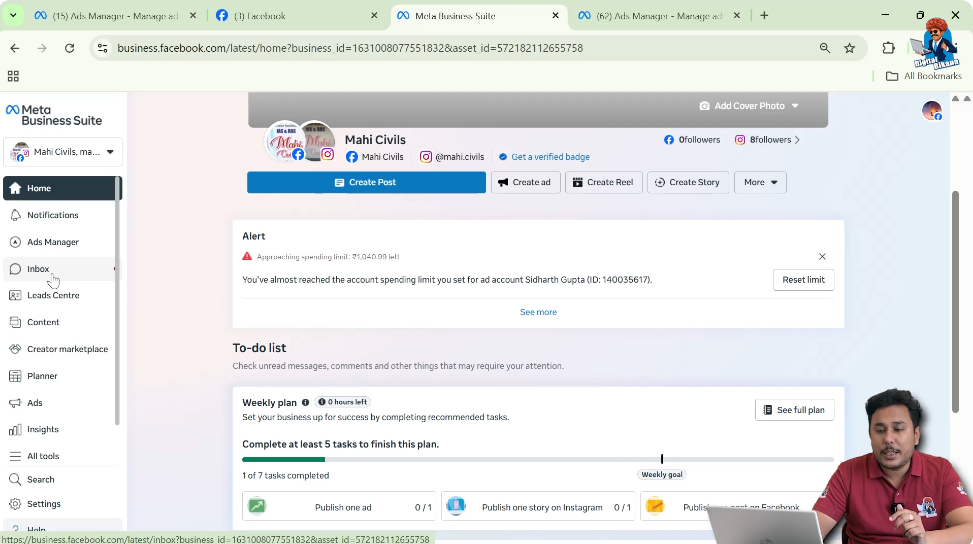
Task: Click the page vertical scrollbar thumb
Action: [x=956, y=301]
